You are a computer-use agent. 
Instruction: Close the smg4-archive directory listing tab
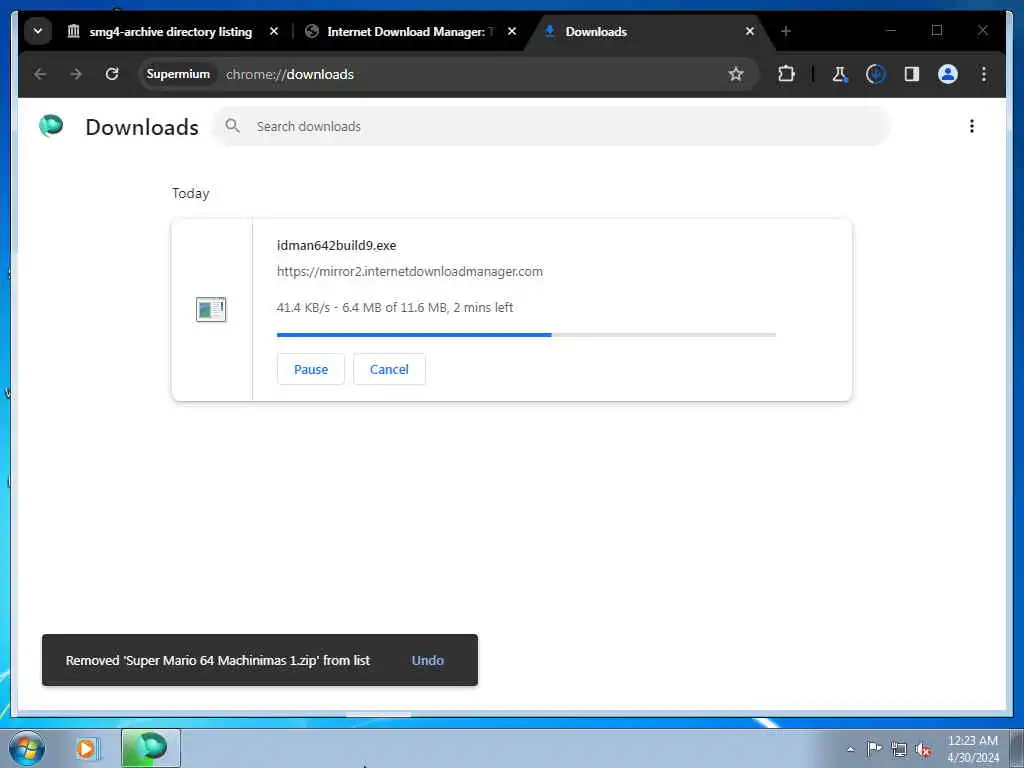[x=274, y=31]
